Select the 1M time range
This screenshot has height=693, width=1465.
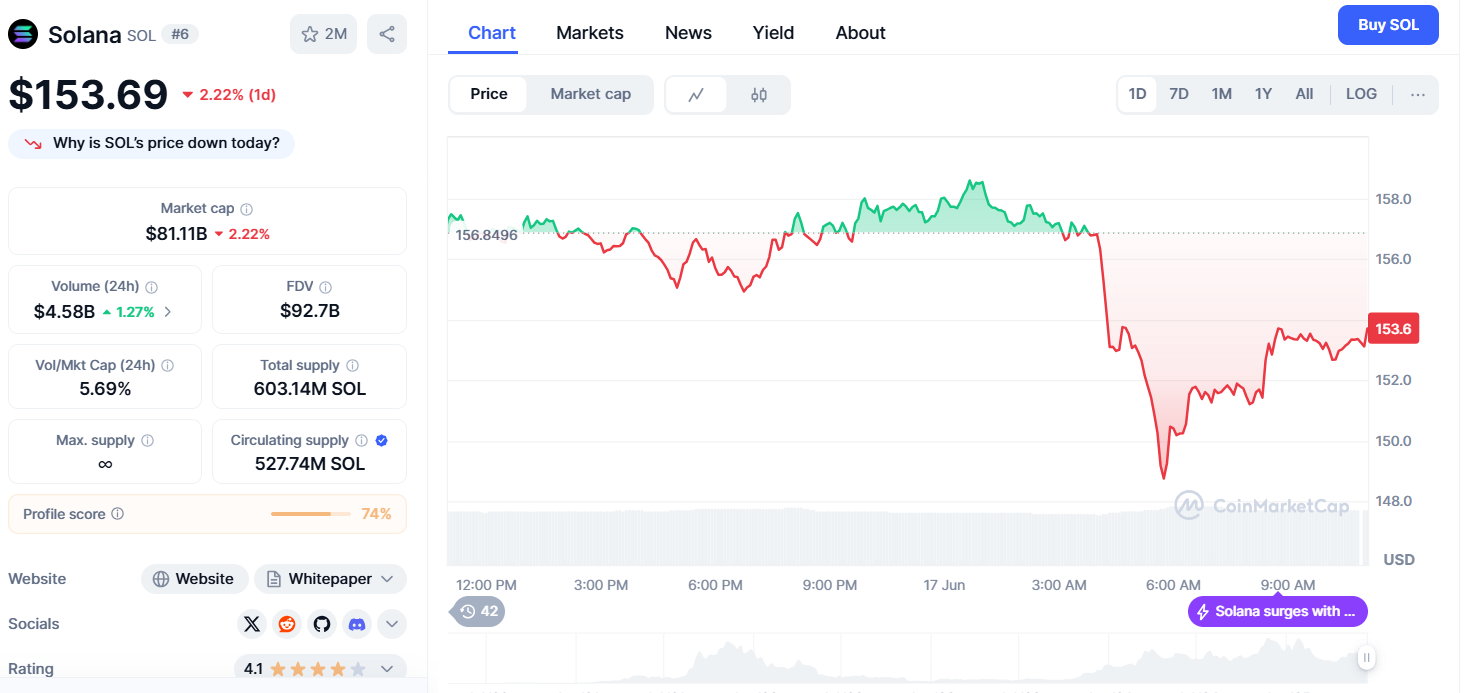[x=1221, y=94]
